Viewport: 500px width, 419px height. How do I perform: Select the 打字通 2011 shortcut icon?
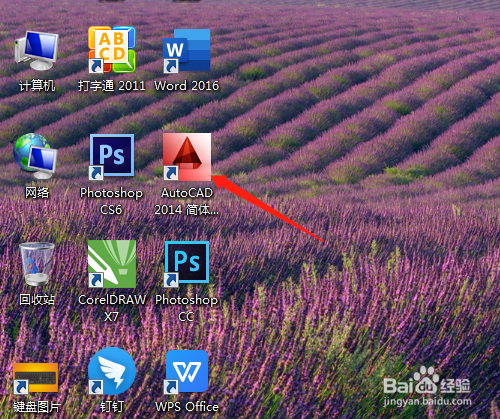click(112, 49)
